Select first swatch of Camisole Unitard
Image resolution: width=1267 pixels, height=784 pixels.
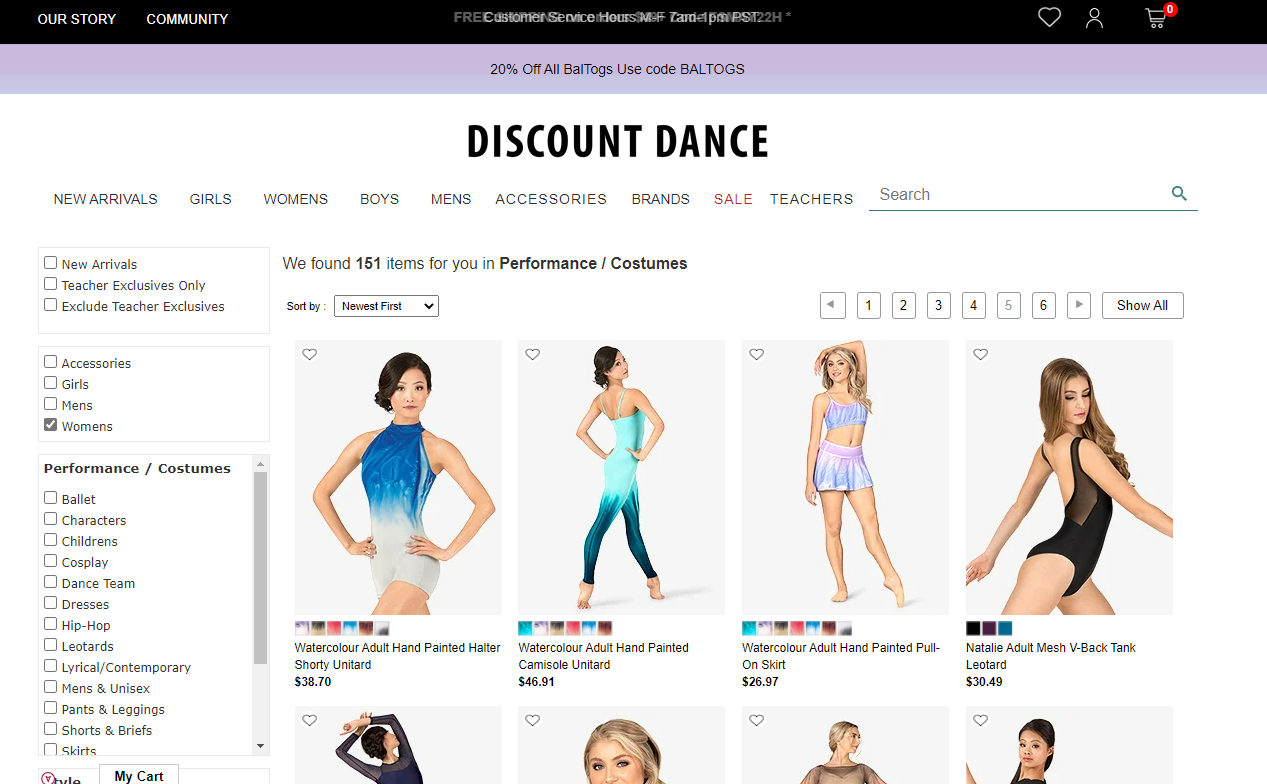tap(525, 628)
